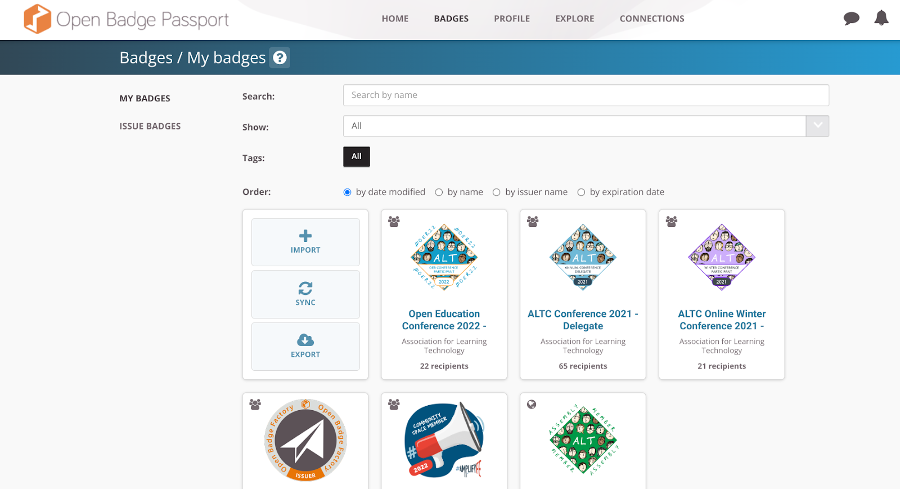Open the Connections menu

coord(651,18)
